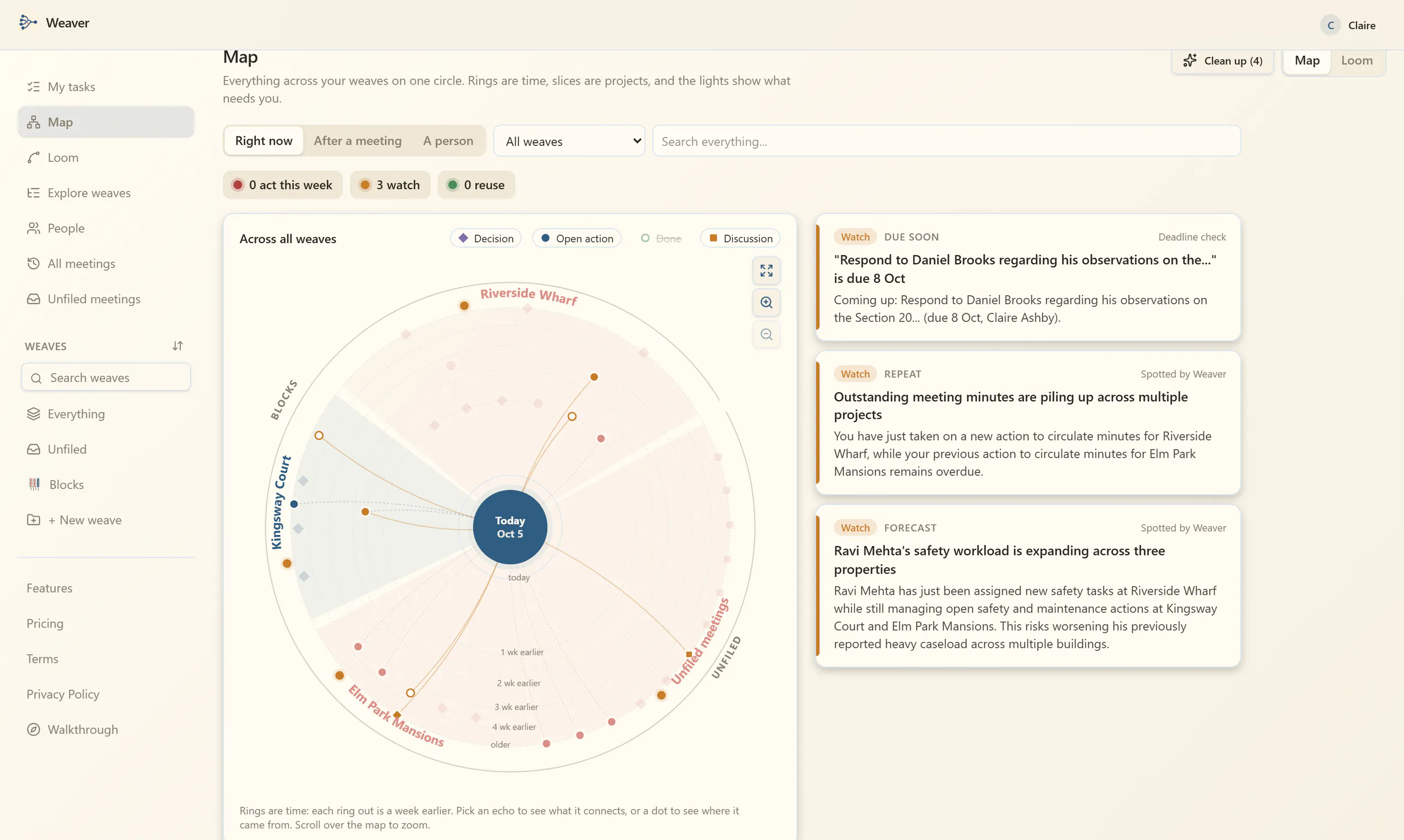The height and width of the screenshot is (840, 1404).
Task: Zoom in on the map
Action: click(x=766, y=302)
